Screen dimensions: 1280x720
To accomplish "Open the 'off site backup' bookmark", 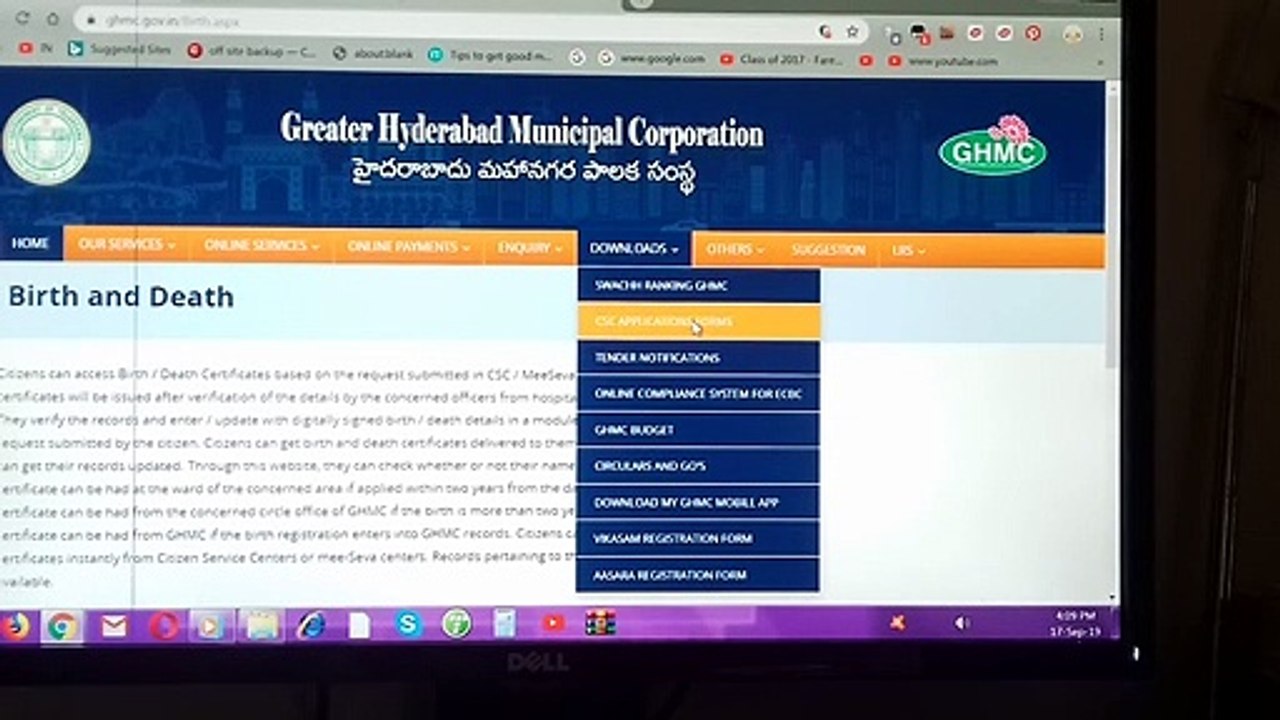I will (252, 51).
